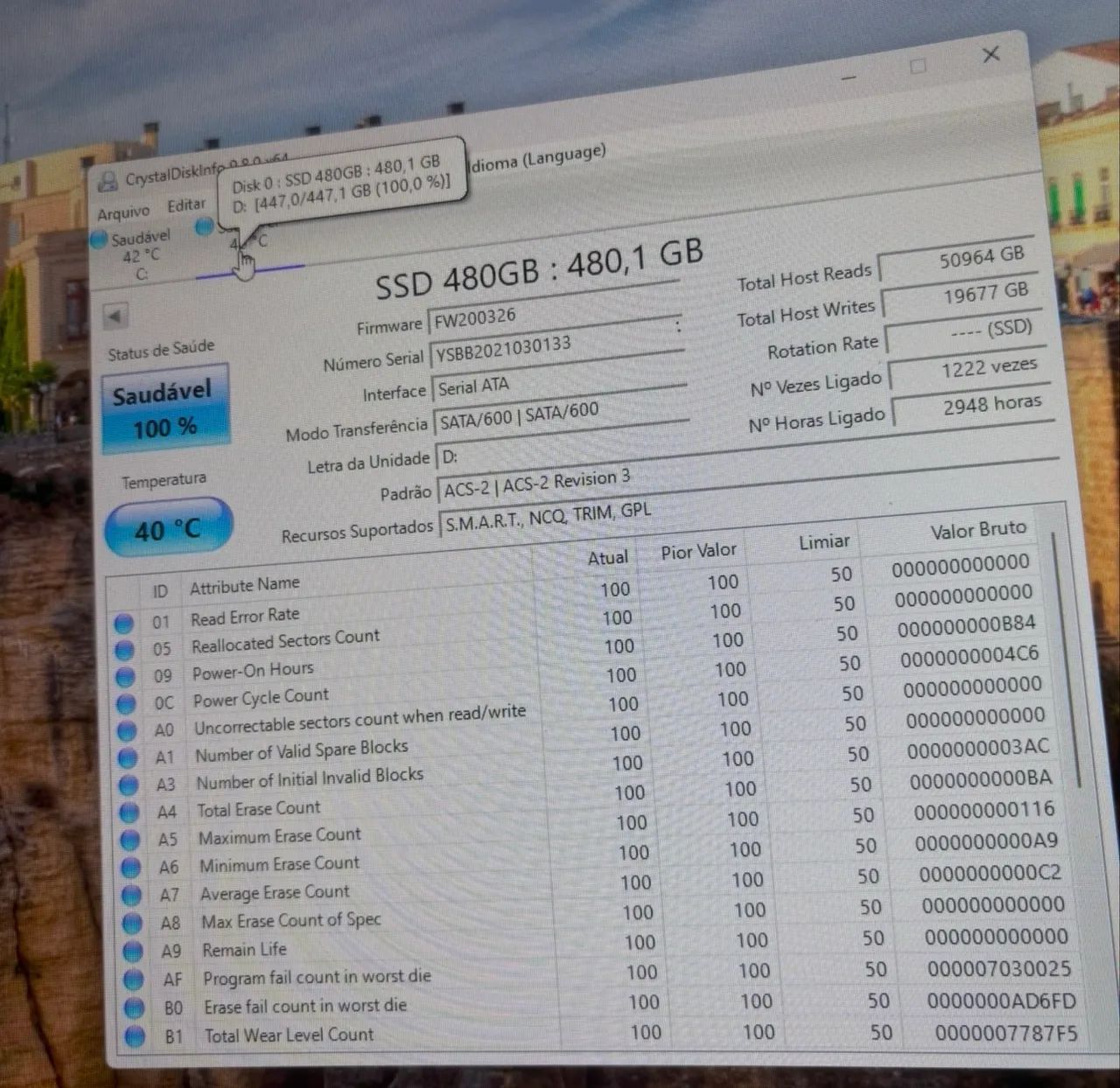Open the Idioma (Language) menu
Image resolution: width=1120 pixels, height=1088 pixels.
pyautogui.click(x=537, y=159)
